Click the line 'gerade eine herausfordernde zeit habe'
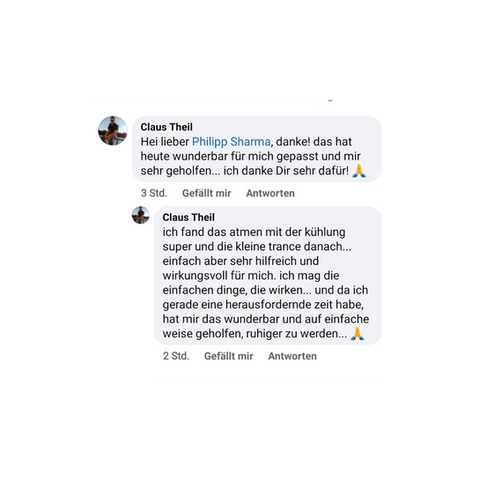Screen dimensions: 480x480 263,305
